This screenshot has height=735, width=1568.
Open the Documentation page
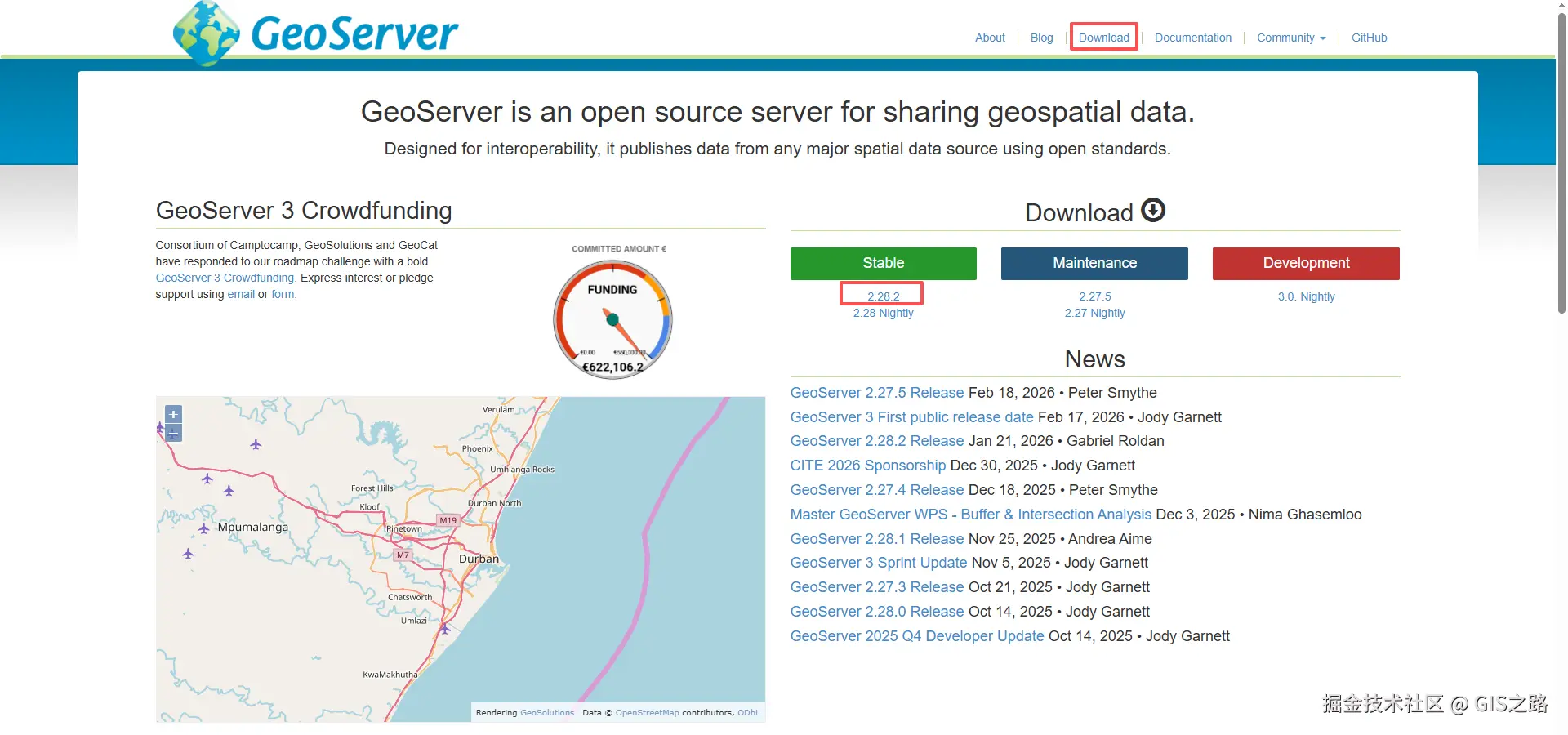click(x=1193, y=38)
